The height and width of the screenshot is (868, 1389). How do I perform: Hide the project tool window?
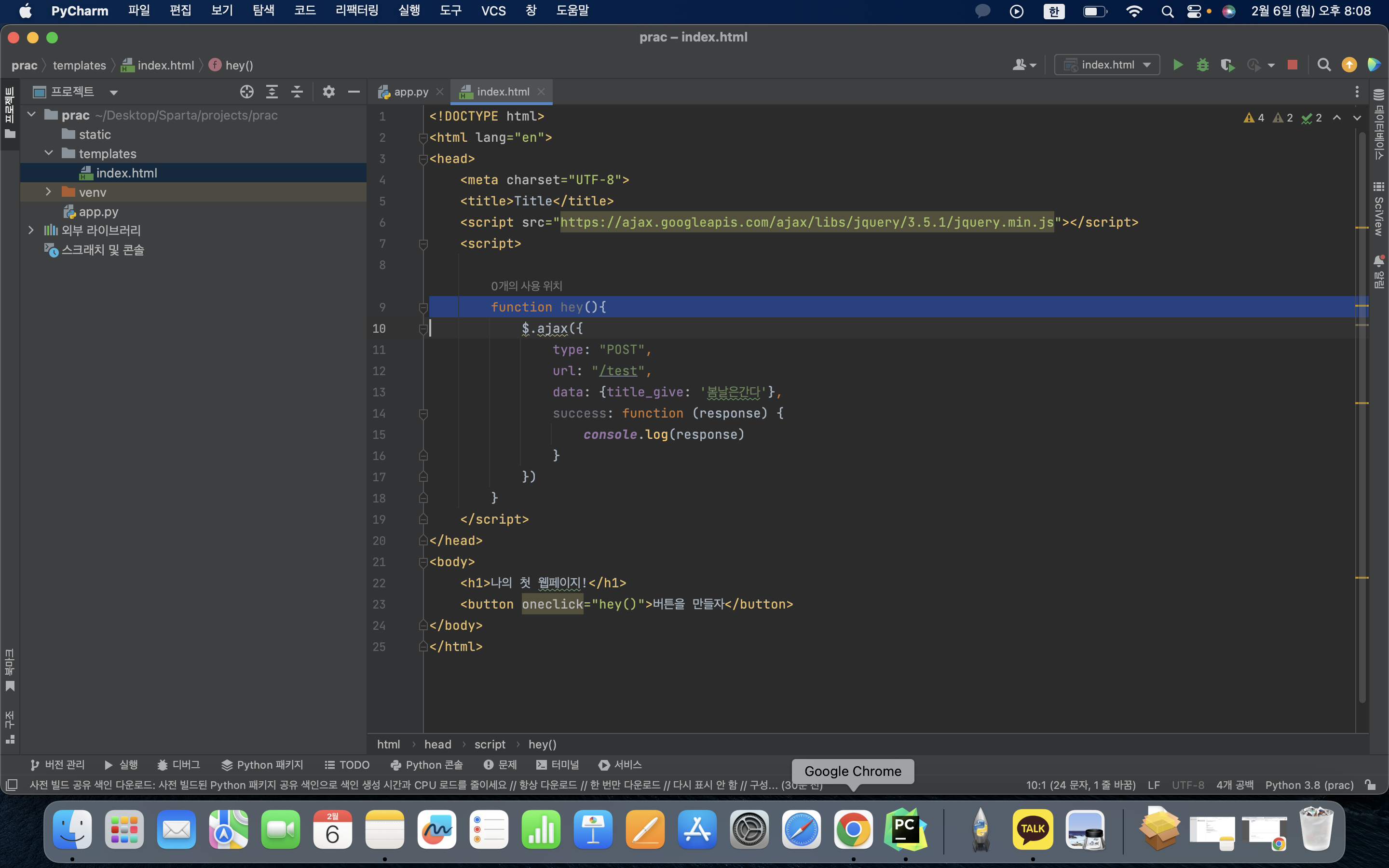(x=354, y=91)
